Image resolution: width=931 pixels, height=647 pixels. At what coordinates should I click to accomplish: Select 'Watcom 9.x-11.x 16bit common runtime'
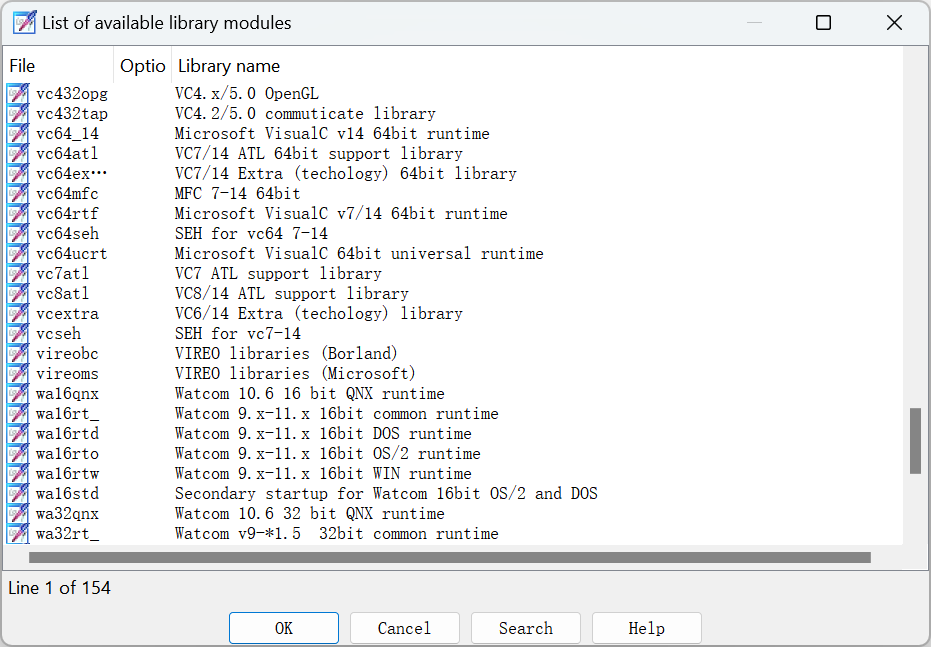point(337,414)
